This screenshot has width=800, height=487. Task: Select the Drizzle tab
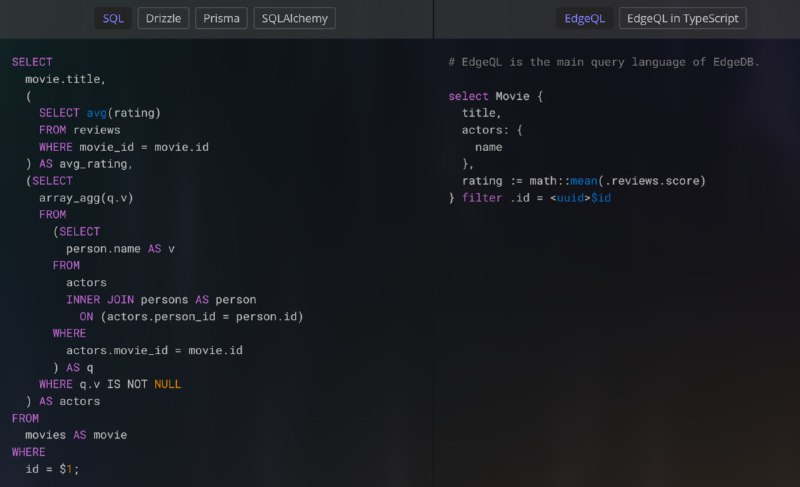pyautogui.click(x=163, y=18)
